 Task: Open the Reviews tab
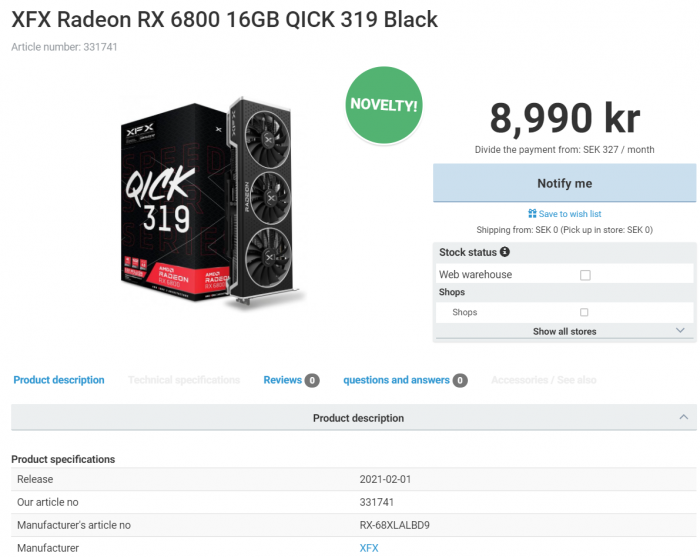click(282, 380)
